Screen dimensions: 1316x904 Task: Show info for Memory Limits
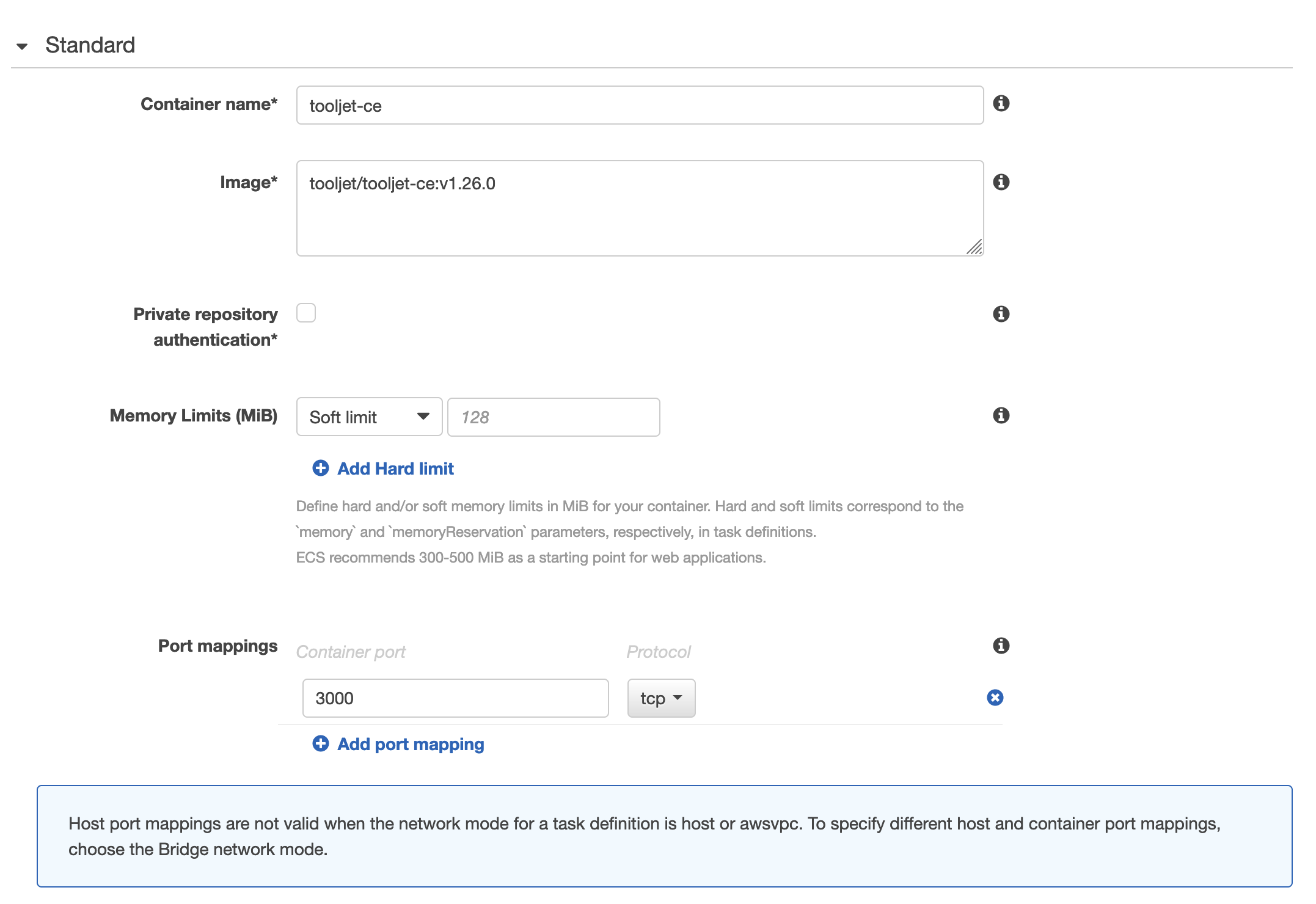pyautogui.click(x=1001, y=415)
